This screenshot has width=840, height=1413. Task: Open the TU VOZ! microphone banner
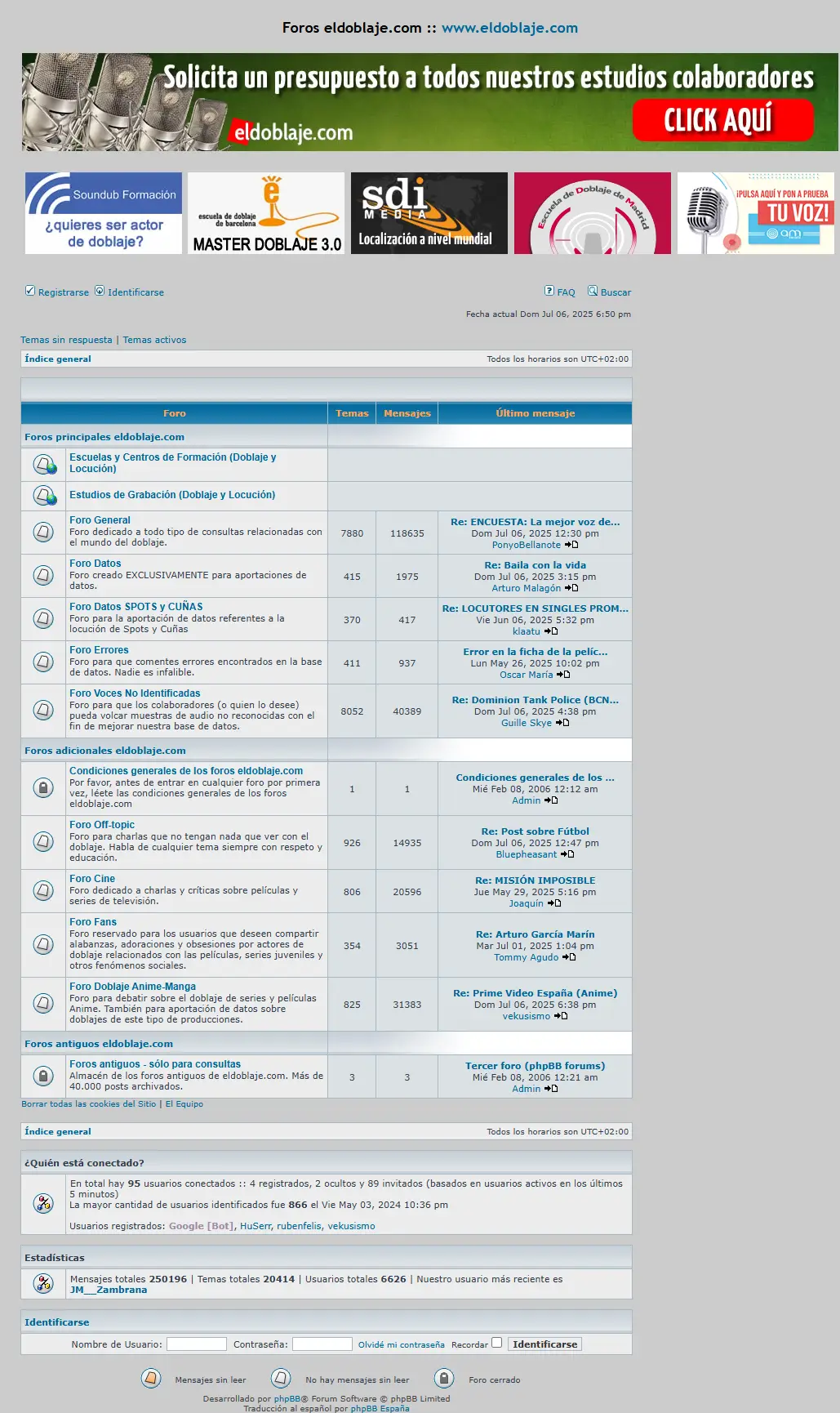(756, 213)
